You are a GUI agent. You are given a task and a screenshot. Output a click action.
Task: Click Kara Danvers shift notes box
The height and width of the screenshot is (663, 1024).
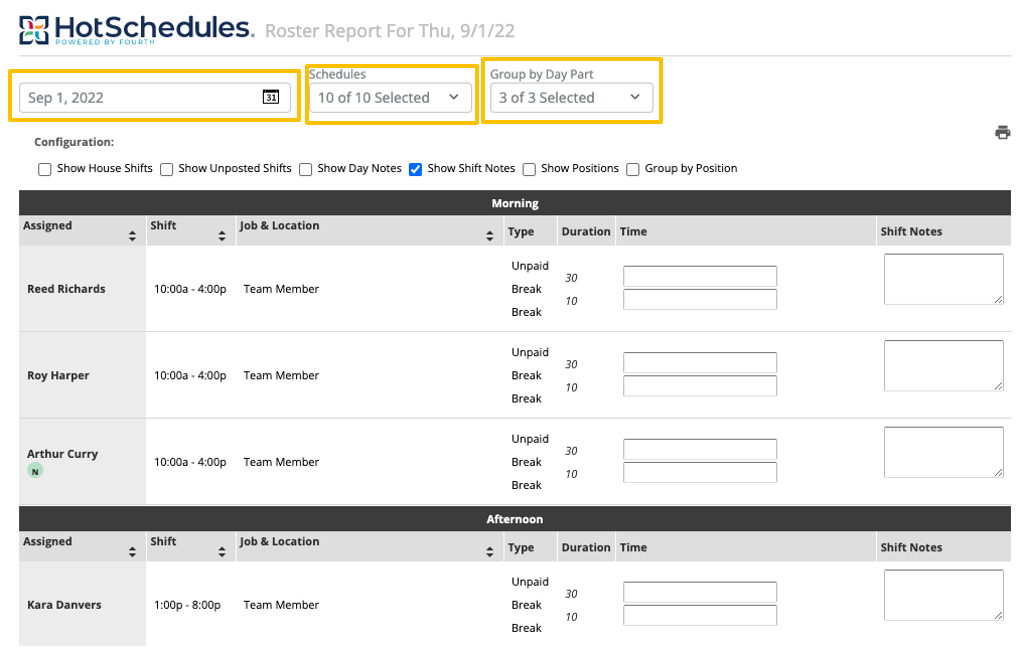pos(944,595)
